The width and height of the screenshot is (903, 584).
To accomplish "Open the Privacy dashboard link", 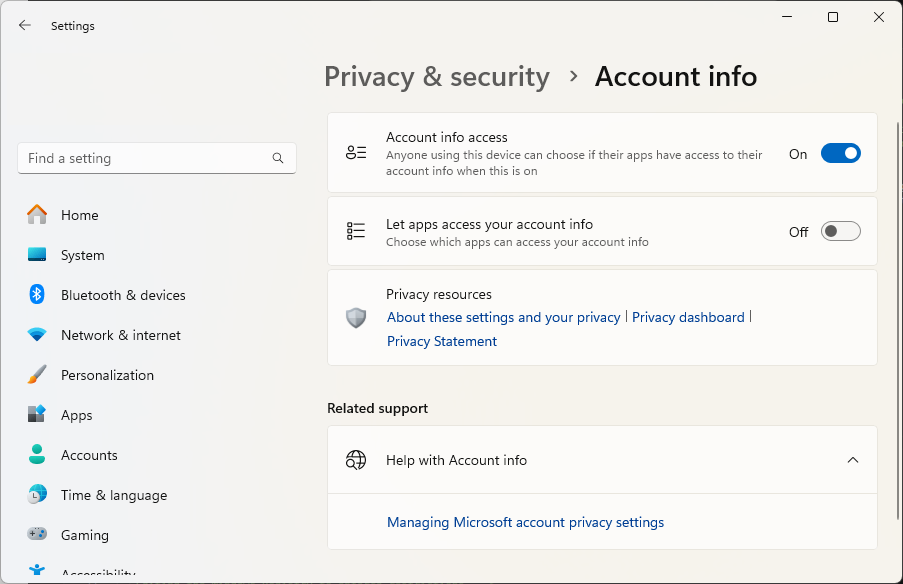I will click(688, 317).
